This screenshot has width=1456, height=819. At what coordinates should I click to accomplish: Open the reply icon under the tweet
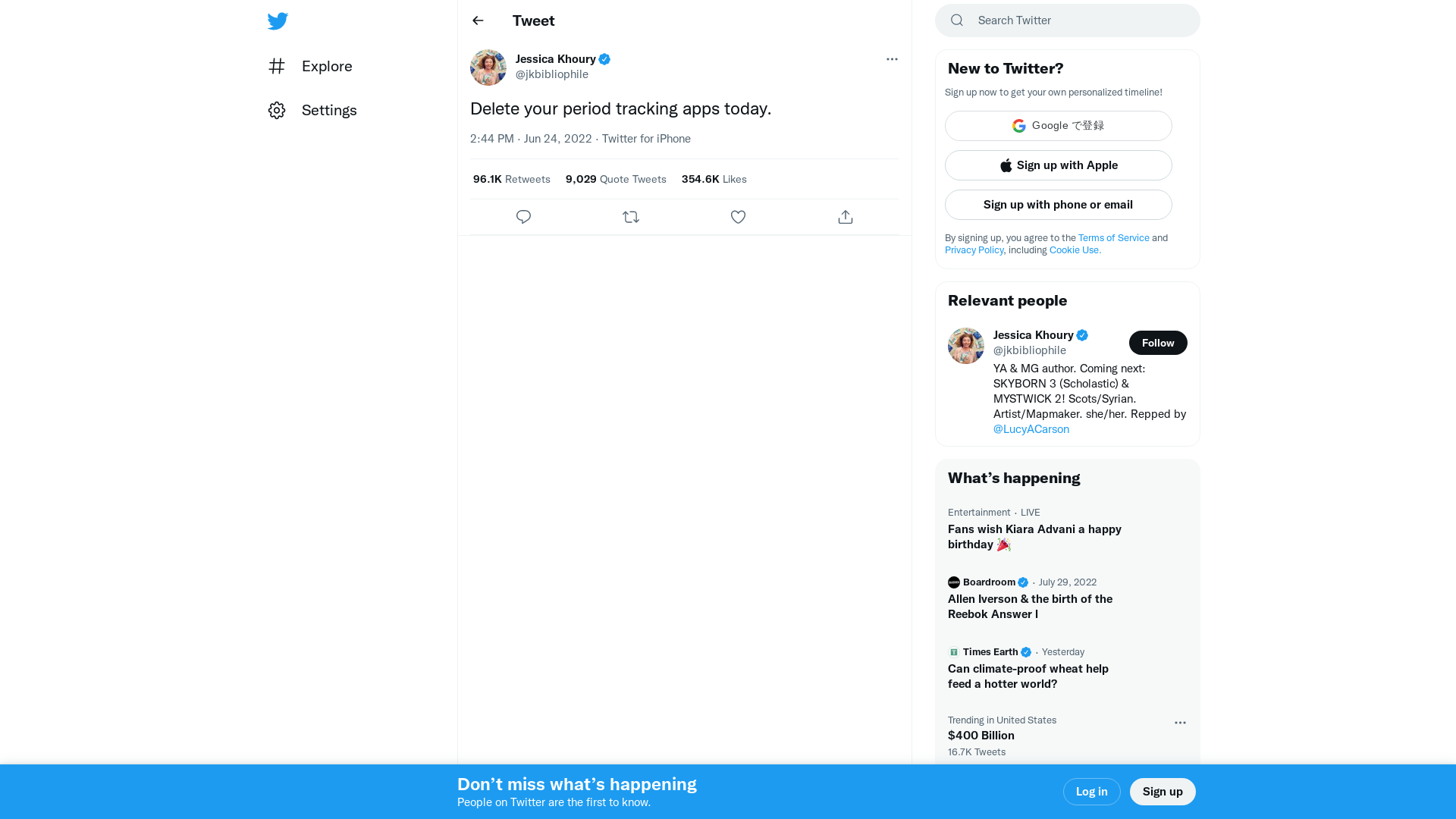click(x=523, y=217)
